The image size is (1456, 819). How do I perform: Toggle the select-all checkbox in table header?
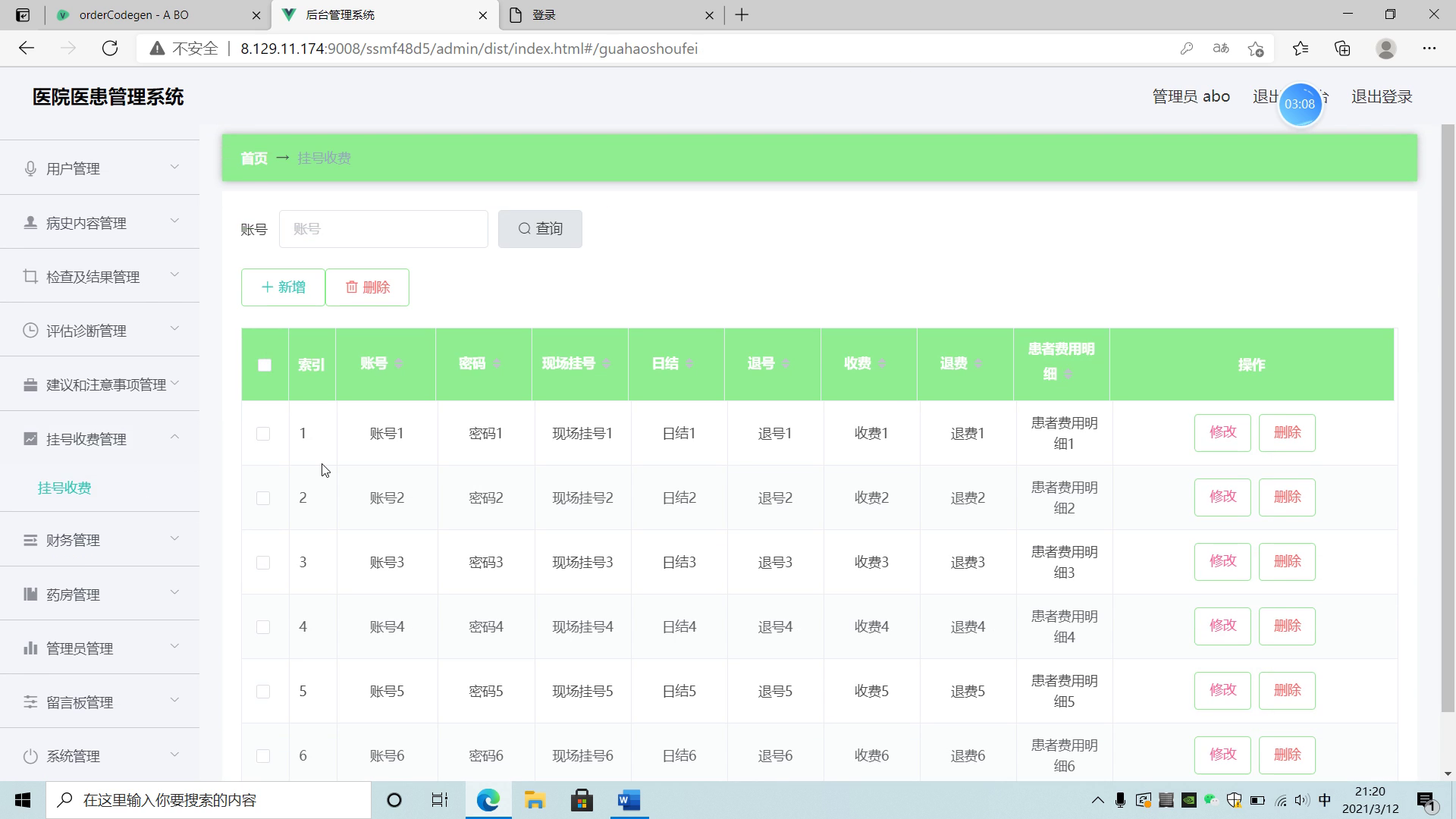click(x=264, y=365)
